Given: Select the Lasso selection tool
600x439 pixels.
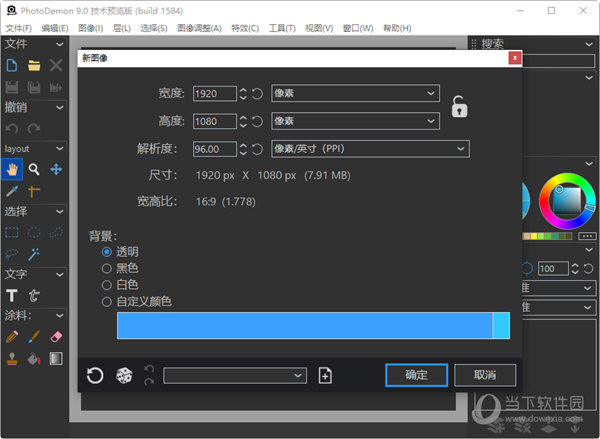Looking at the screenshot, I should [x=12, y=254].
